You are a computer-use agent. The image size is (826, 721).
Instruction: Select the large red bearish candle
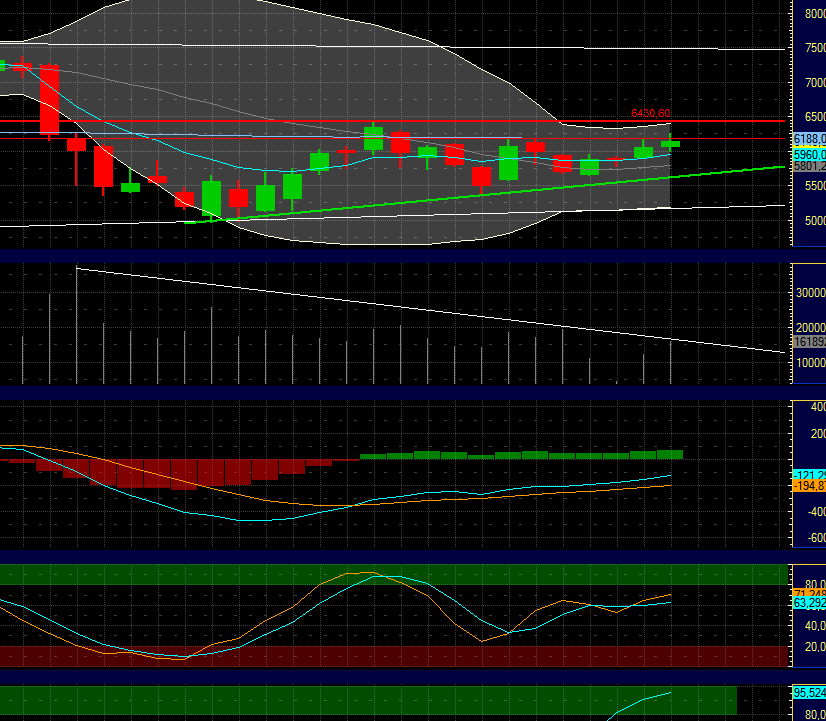(x=49, y=100)
